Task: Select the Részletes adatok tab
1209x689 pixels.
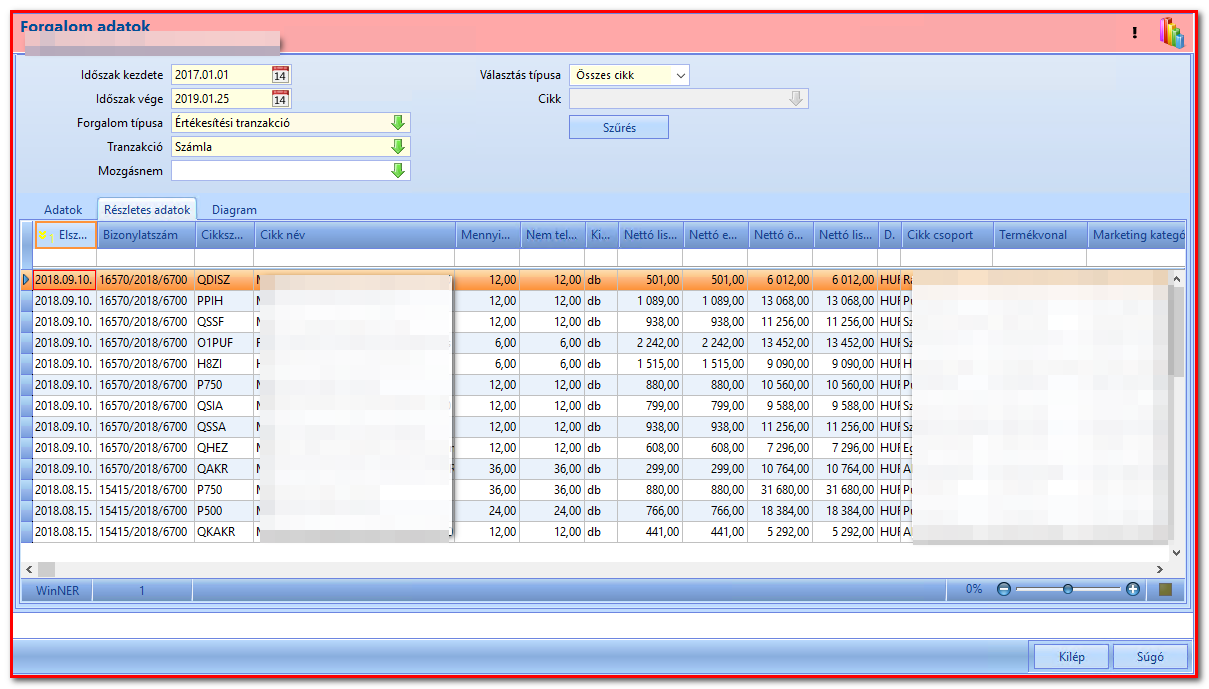Action: pyautogui.click(x=146, y=210)
